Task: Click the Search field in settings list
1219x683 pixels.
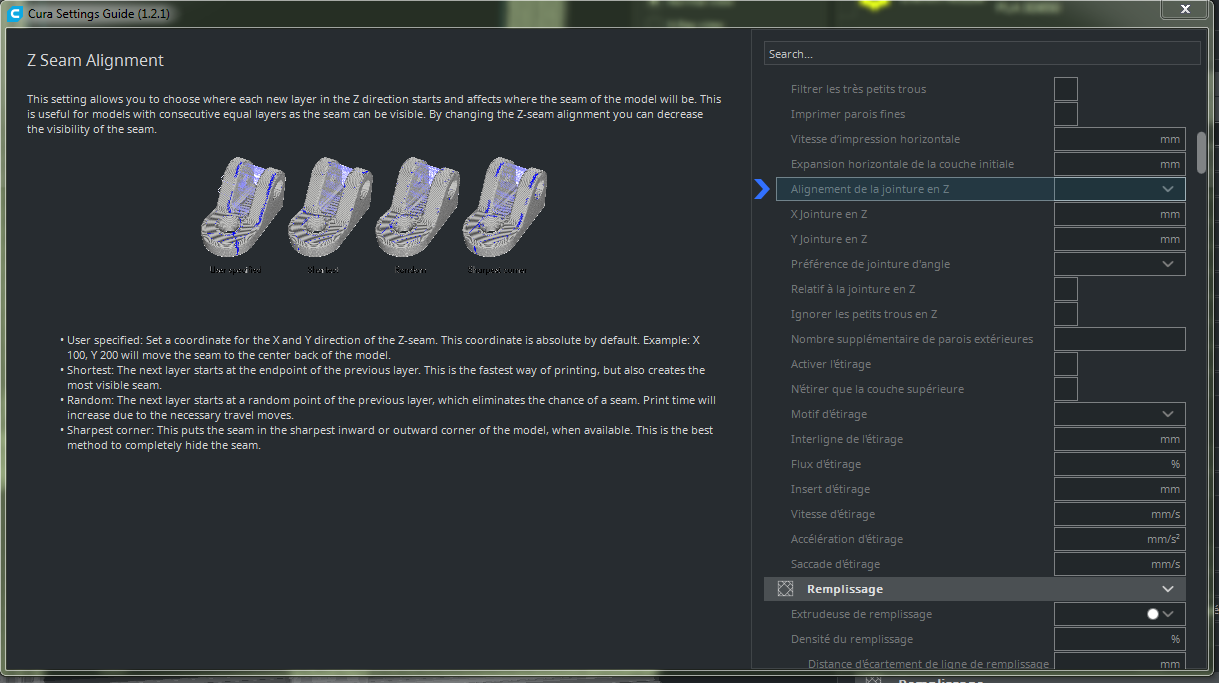Action: tap(982, 54)
